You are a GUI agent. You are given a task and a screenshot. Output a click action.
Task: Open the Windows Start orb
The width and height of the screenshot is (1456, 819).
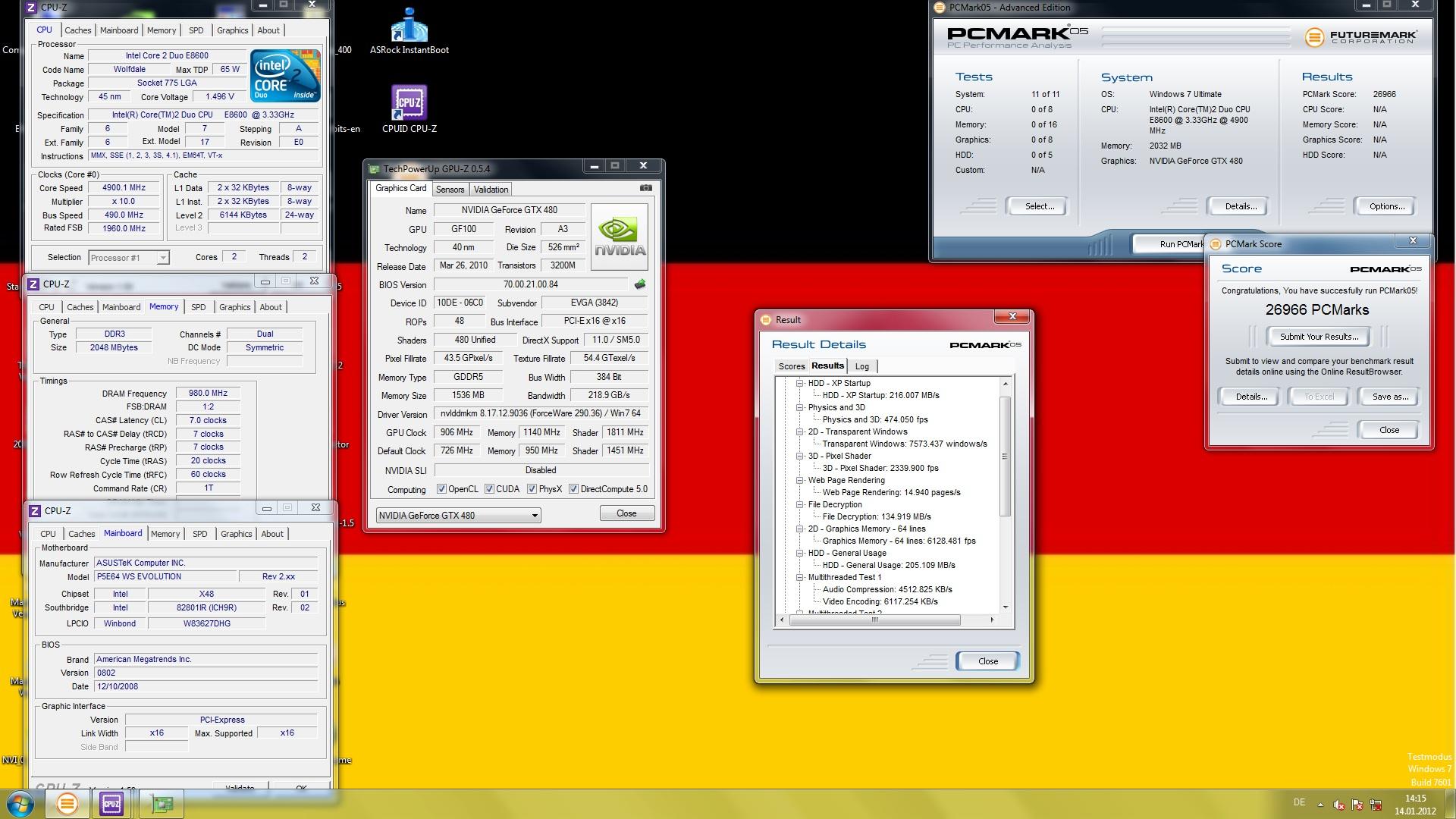click(20, 803)
